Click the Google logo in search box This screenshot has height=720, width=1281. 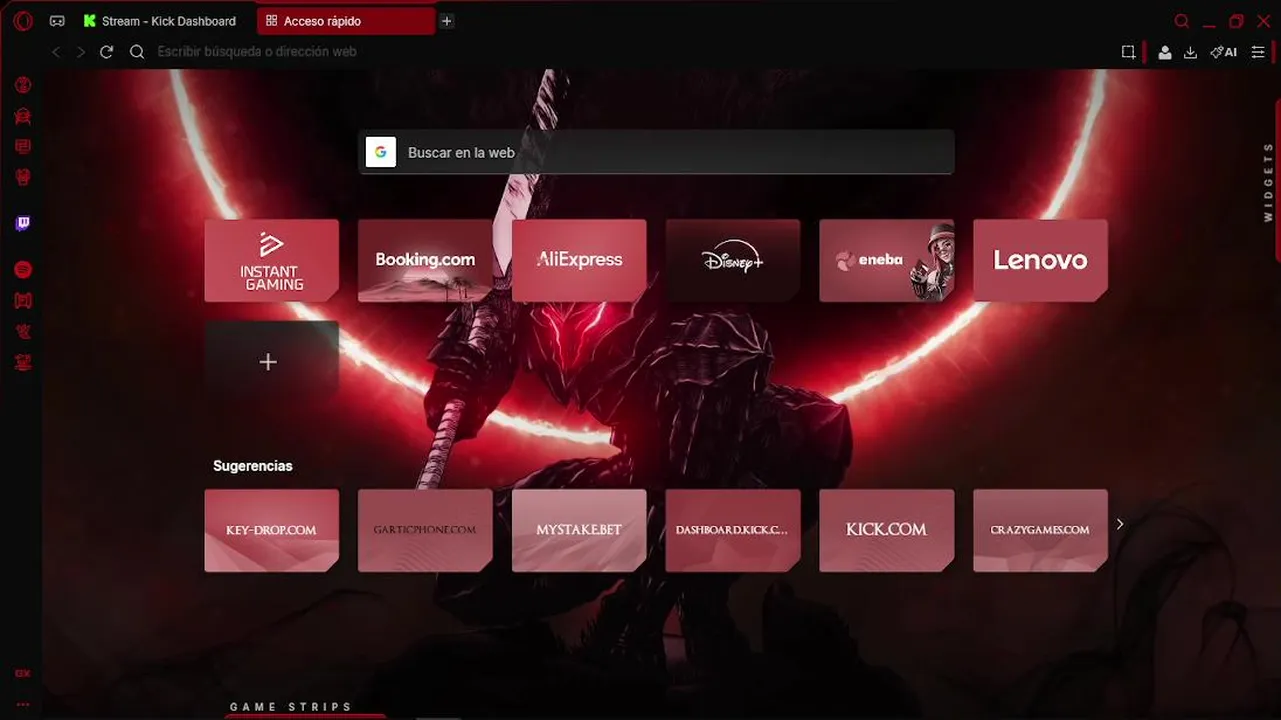(381, 152)
